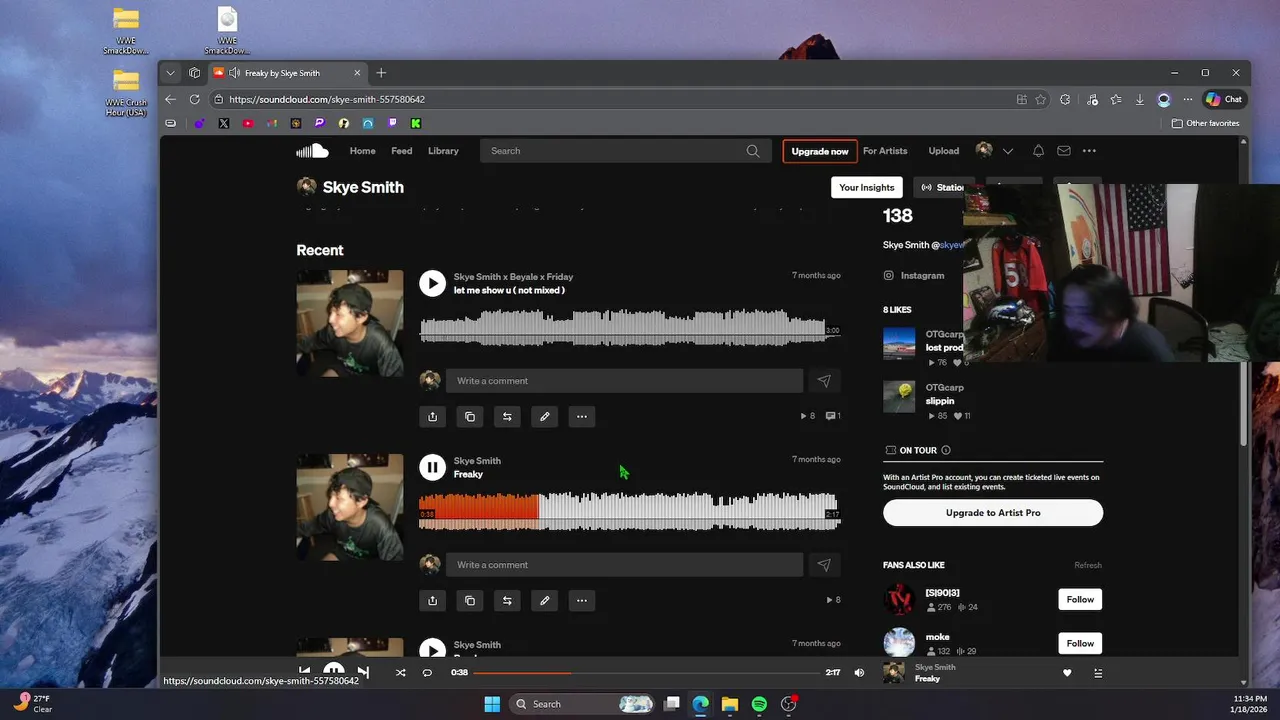
Task: Pause the Freaky track in the list
Action: [432, 467]
